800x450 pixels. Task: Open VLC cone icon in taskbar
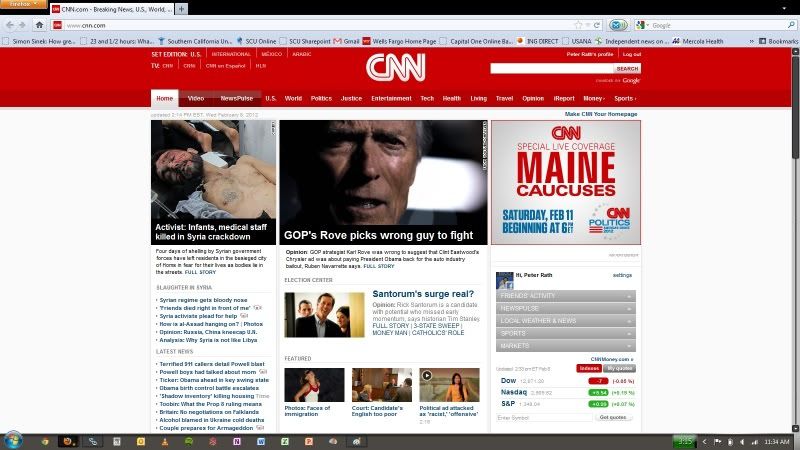[x=164, y=441]
